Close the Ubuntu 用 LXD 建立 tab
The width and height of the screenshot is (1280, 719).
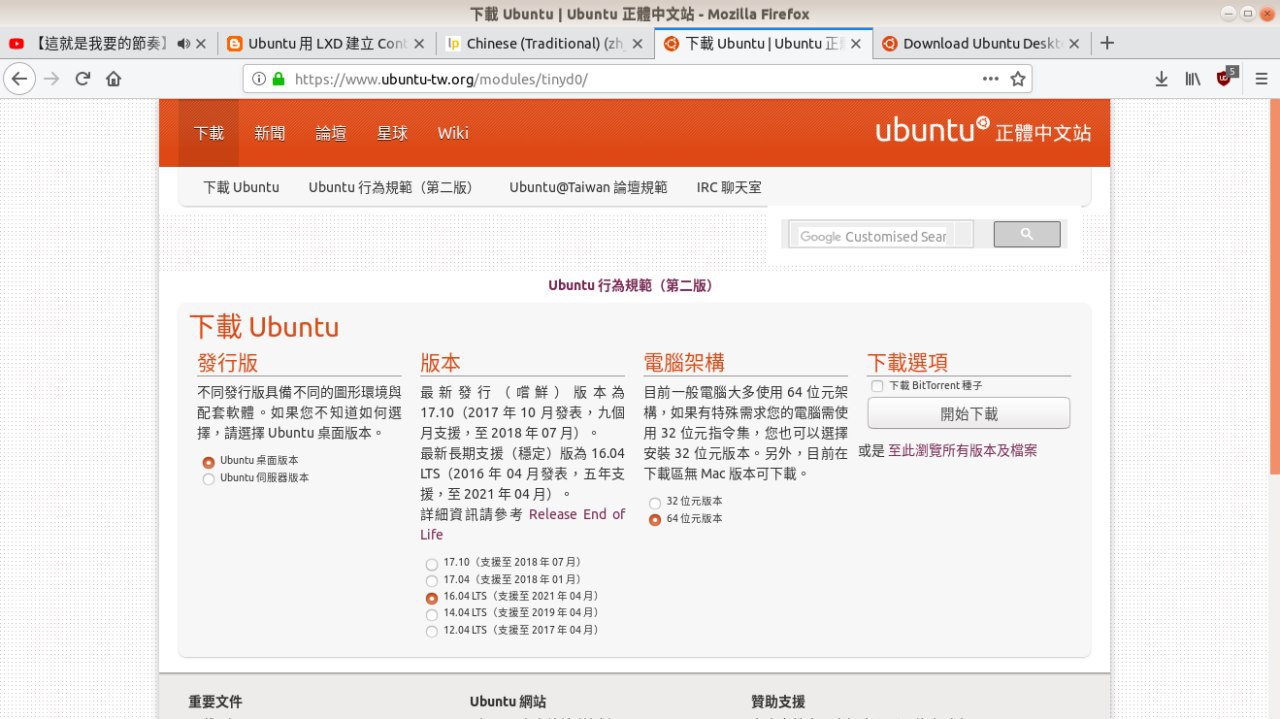419,44
